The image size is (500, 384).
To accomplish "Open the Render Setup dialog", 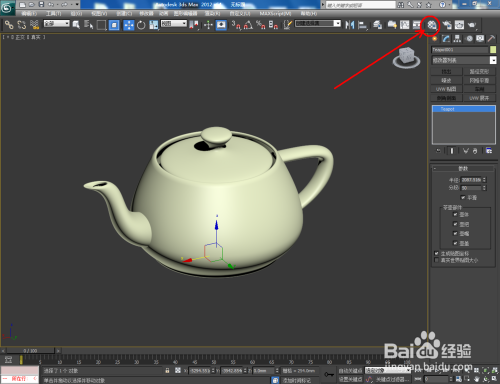I will 447,25.
